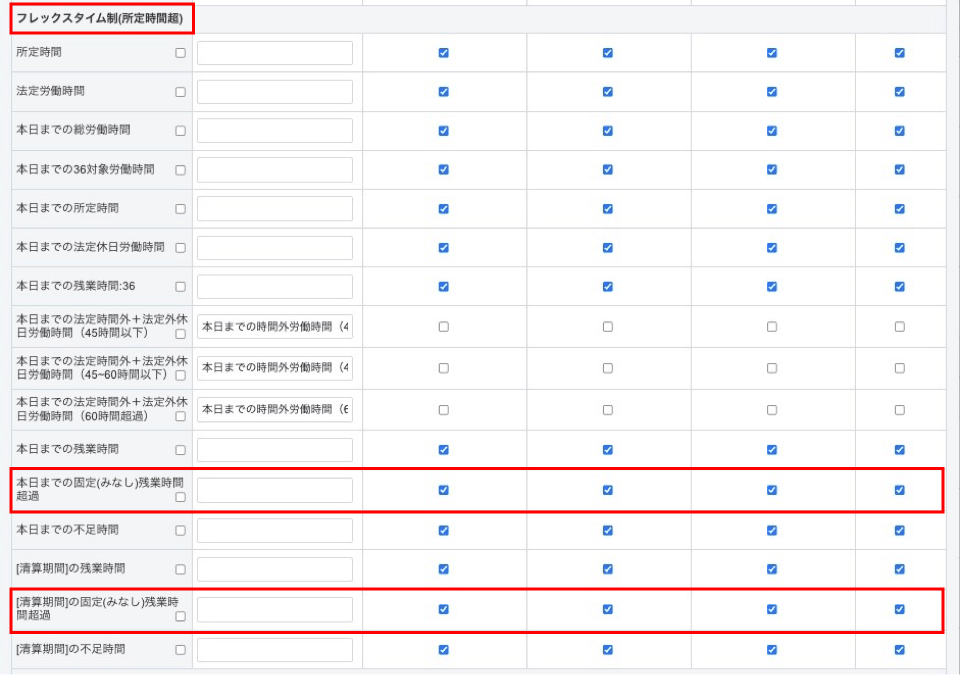960x675 pixels.
Task: Click the input field for 本日までの法定休日労働時間
Action: click(x=275, y=248)
